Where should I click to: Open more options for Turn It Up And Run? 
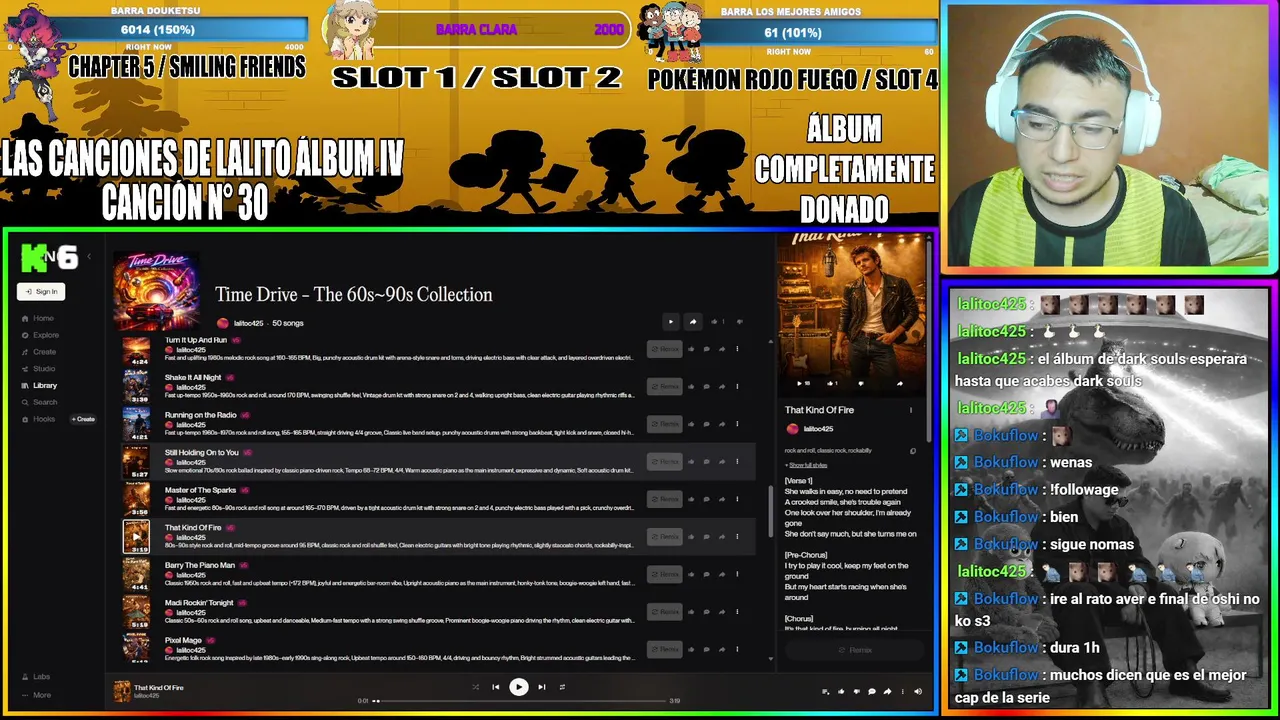click(737, 349)
